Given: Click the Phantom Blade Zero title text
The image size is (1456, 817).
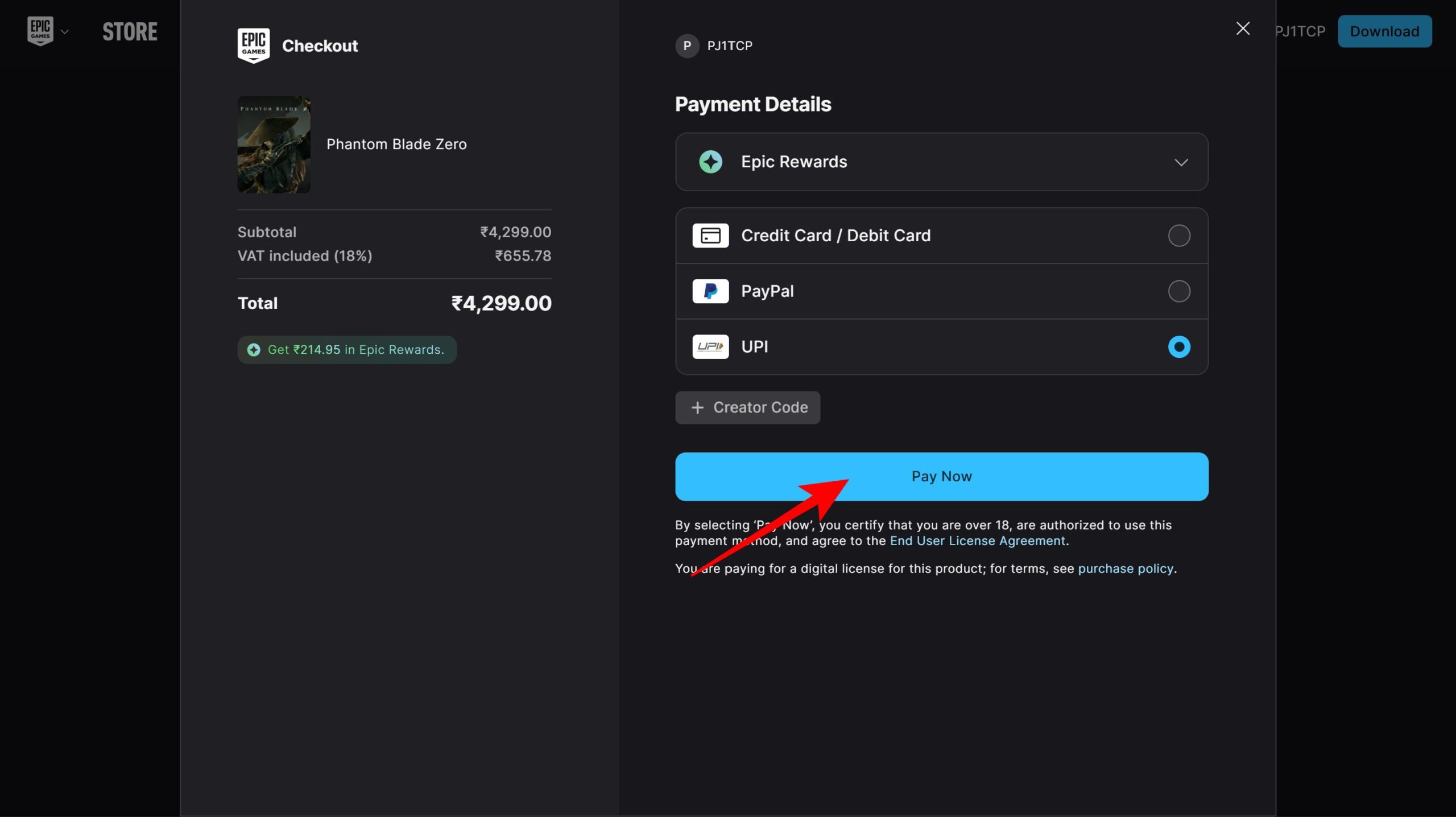Looking at the screenshot, I should (x=396, y=145).
